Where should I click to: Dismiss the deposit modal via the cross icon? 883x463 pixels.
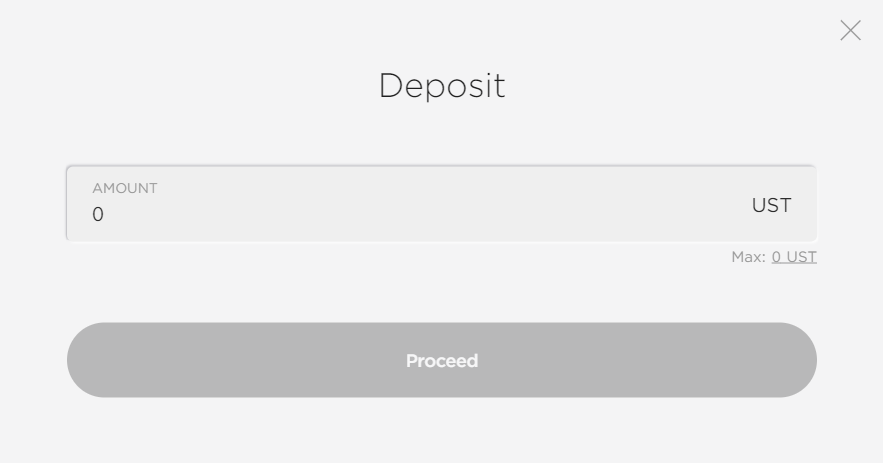(x=850, y=30)
